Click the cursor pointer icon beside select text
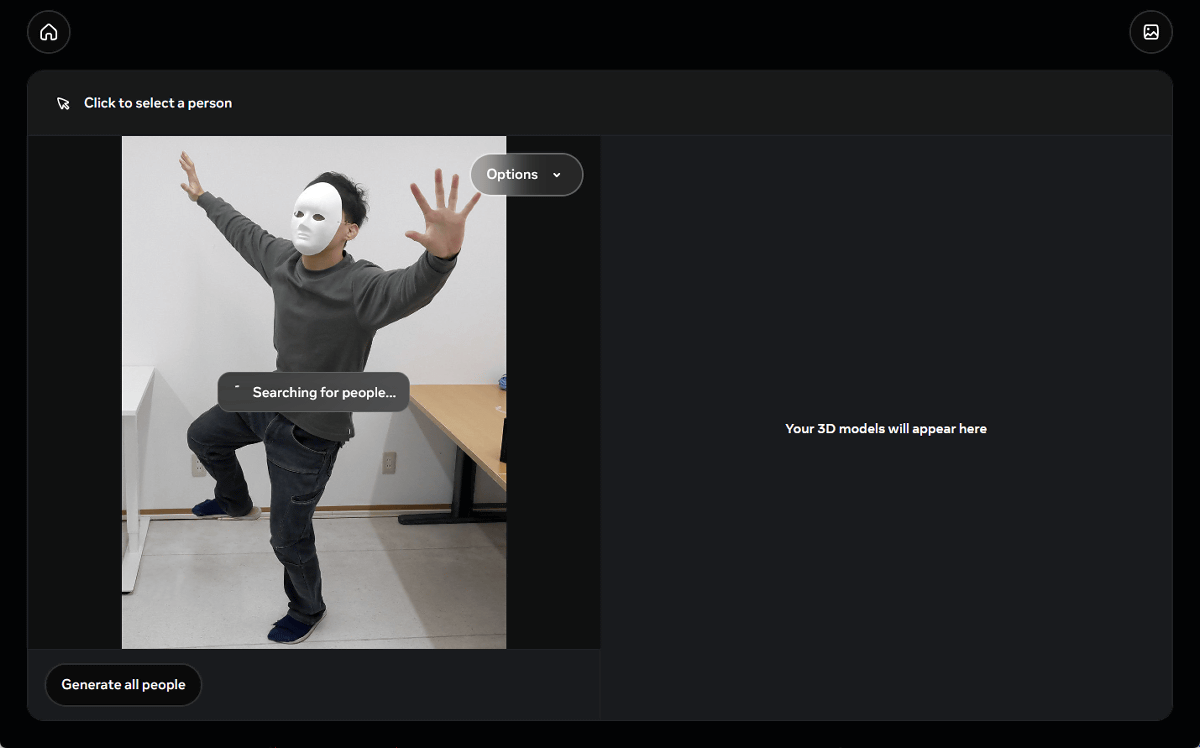 64,103
